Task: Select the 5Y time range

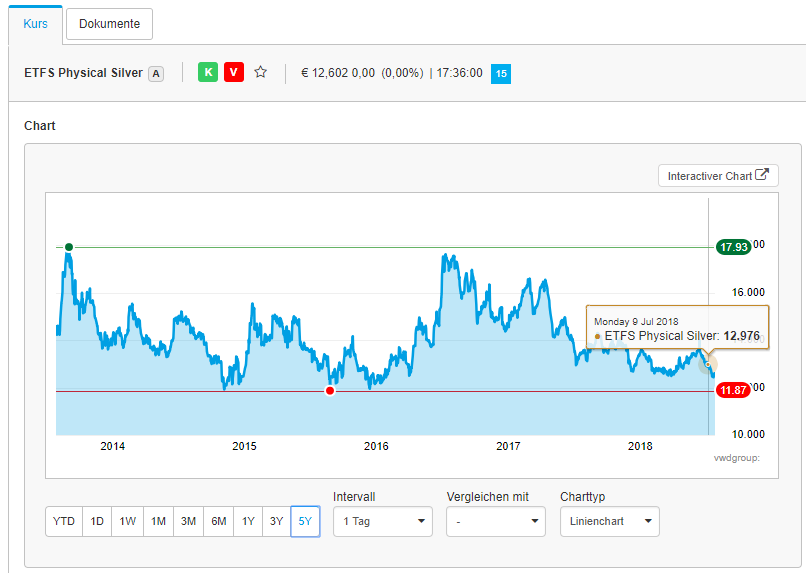Action: point(305,522)
